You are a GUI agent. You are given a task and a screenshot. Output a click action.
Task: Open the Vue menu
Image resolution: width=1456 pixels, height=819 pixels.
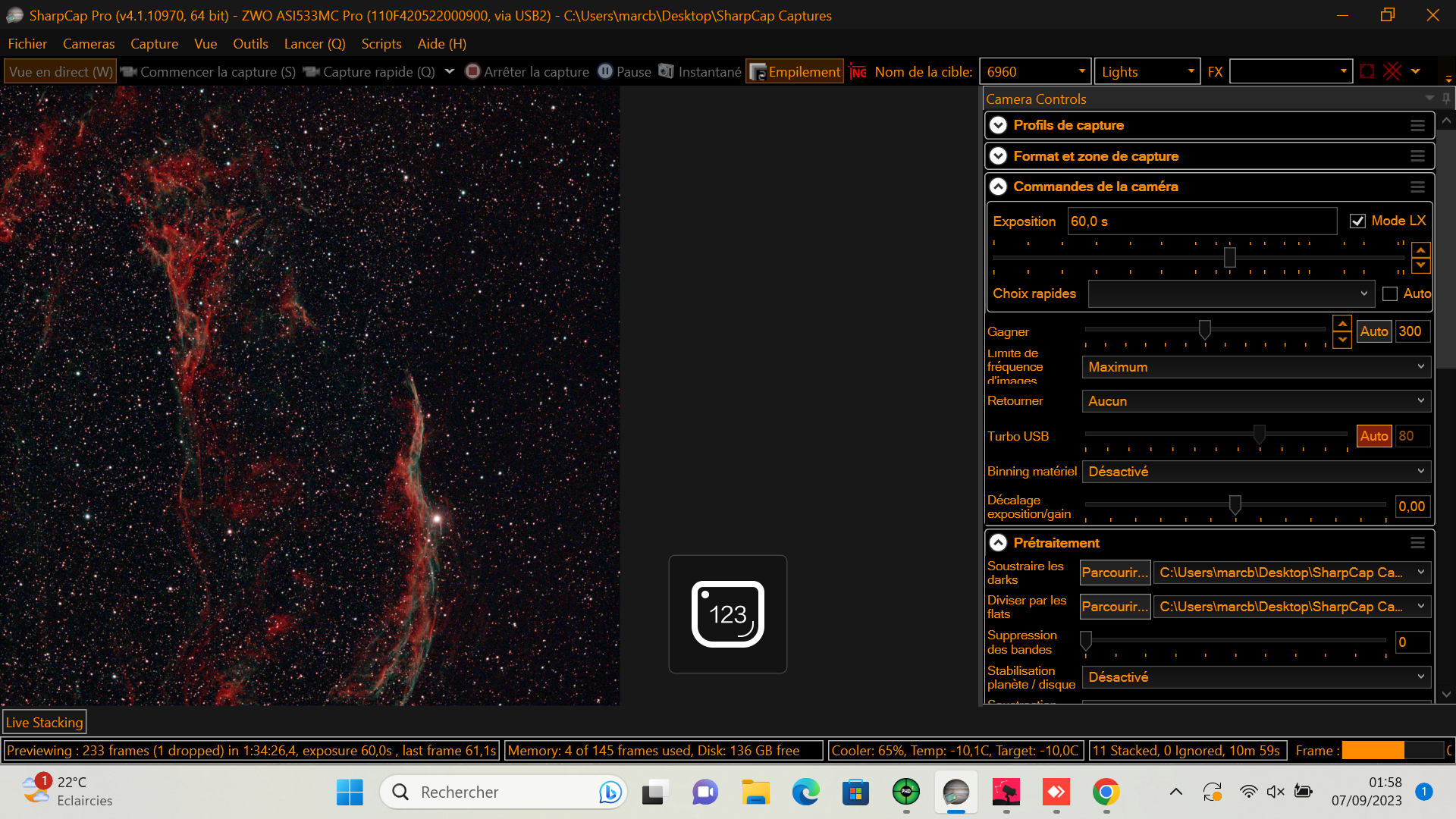coord(206,44)
